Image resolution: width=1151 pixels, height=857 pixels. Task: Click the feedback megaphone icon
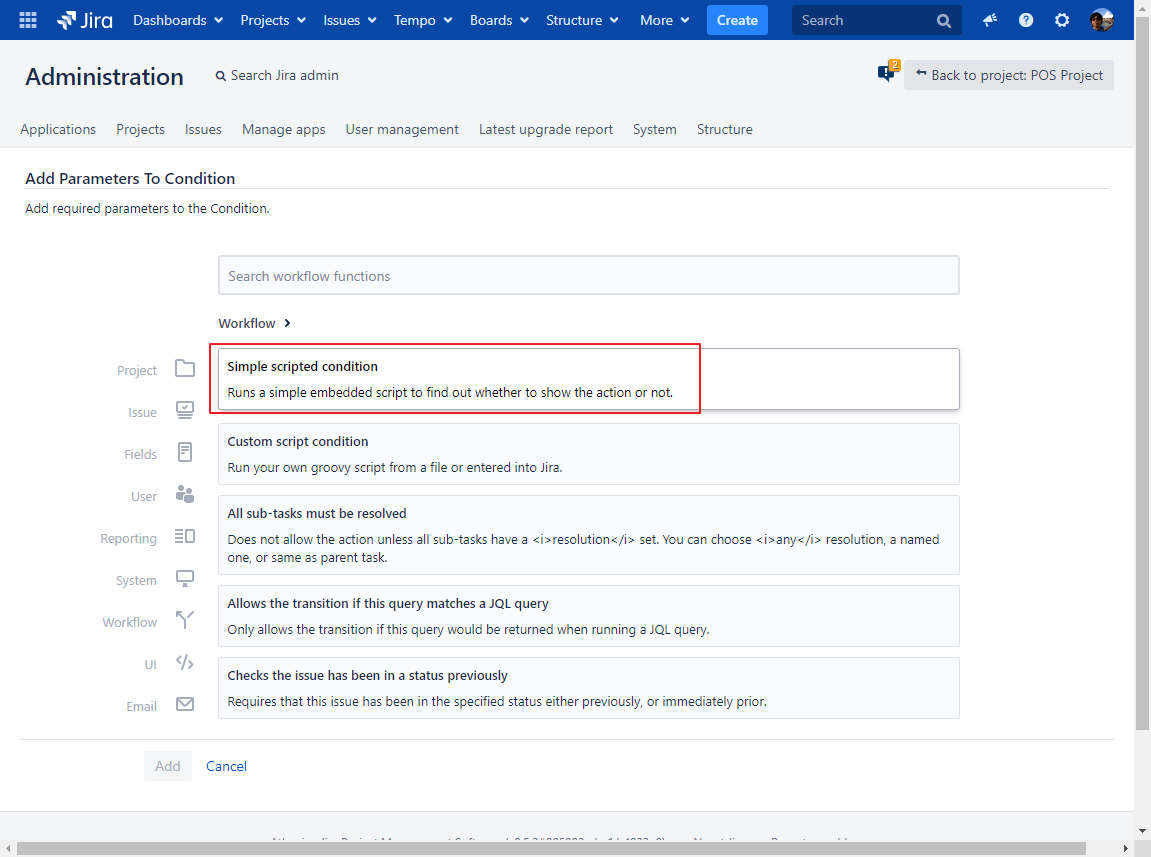(x=990, y=20)
